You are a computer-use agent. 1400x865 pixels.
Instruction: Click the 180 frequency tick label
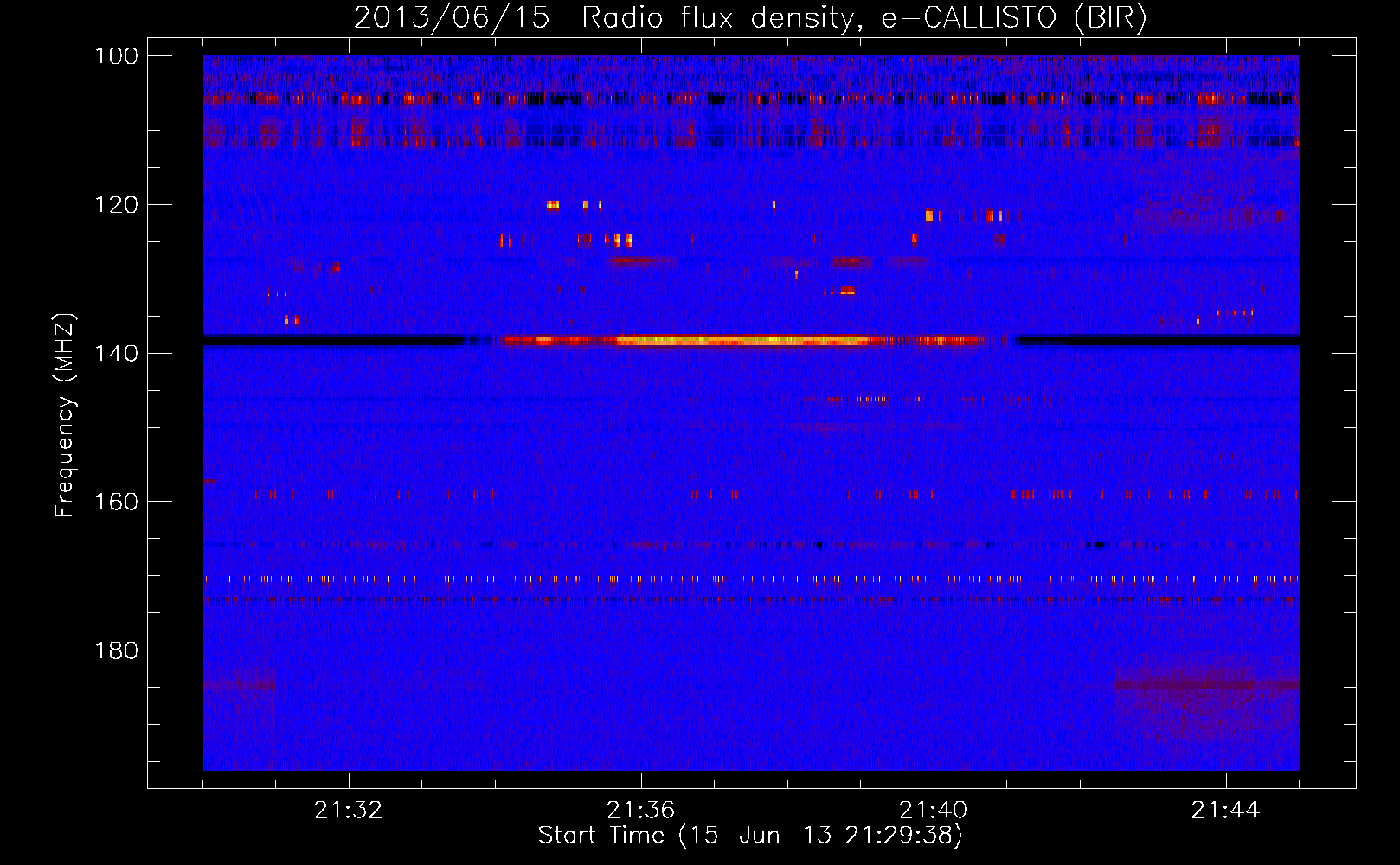pos(116,650)
